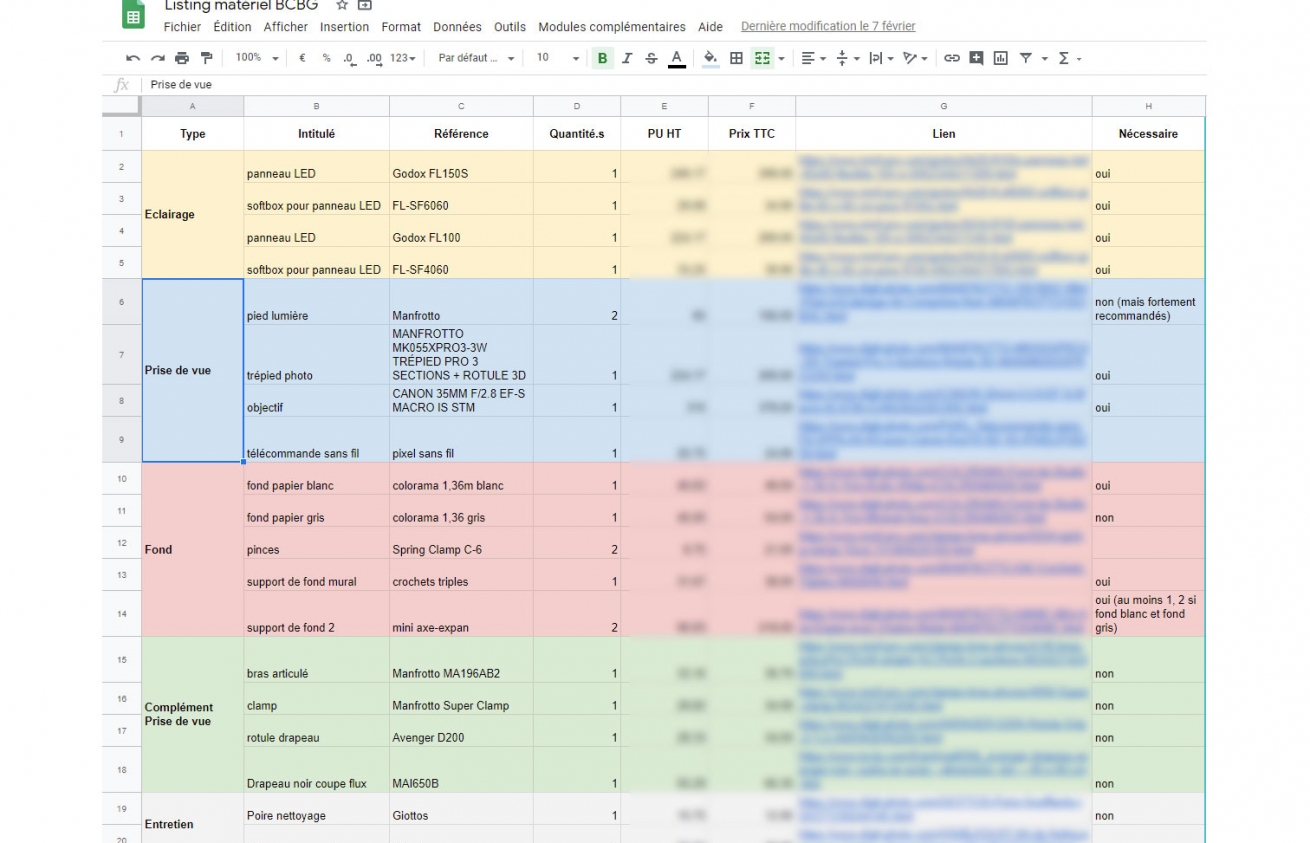
Task: Select column A header
Action: pos(193,106)
